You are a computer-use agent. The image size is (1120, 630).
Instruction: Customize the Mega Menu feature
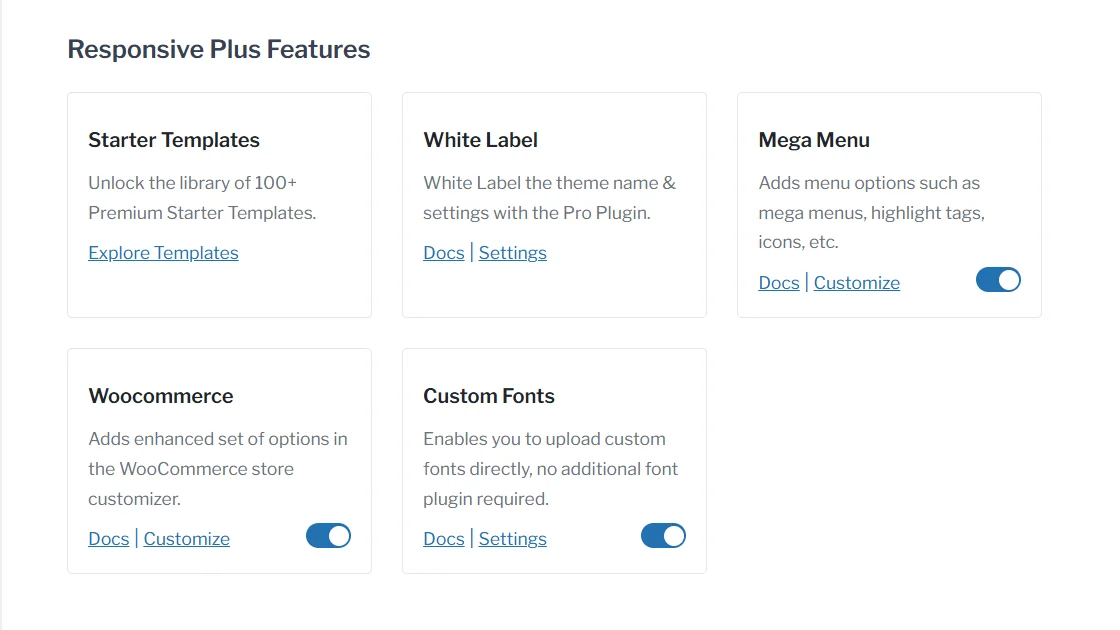point(856,283)
